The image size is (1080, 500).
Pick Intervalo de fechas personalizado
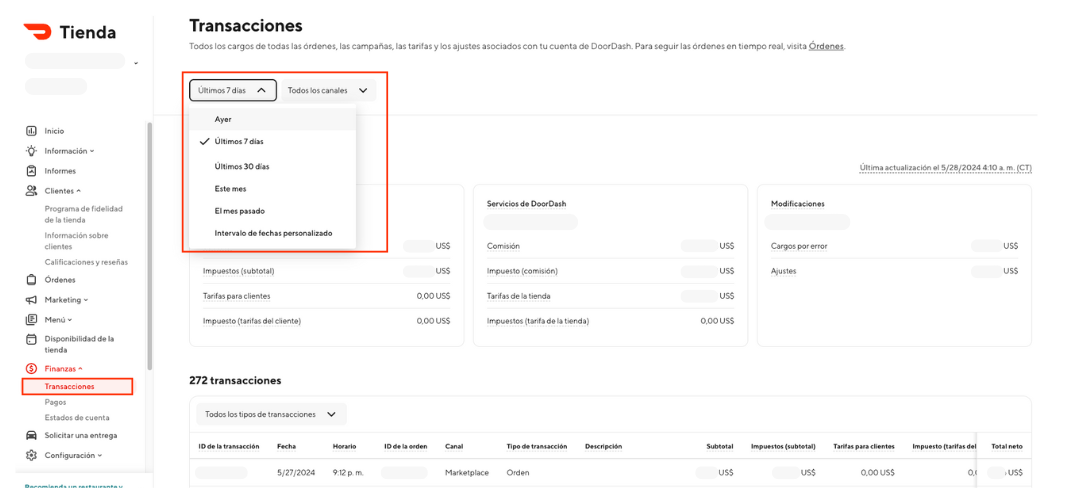pos(273,233)
